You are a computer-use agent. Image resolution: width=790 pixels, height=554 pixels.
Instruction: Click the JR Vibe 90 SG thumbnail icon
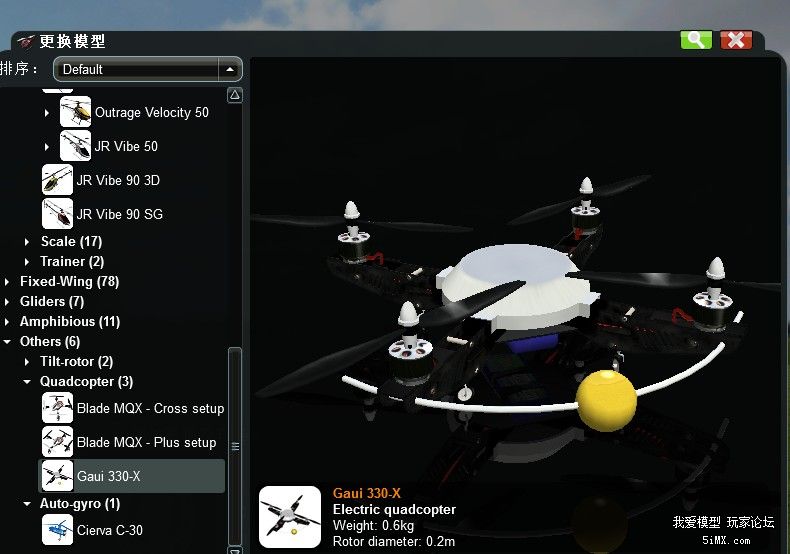[57, 214]
